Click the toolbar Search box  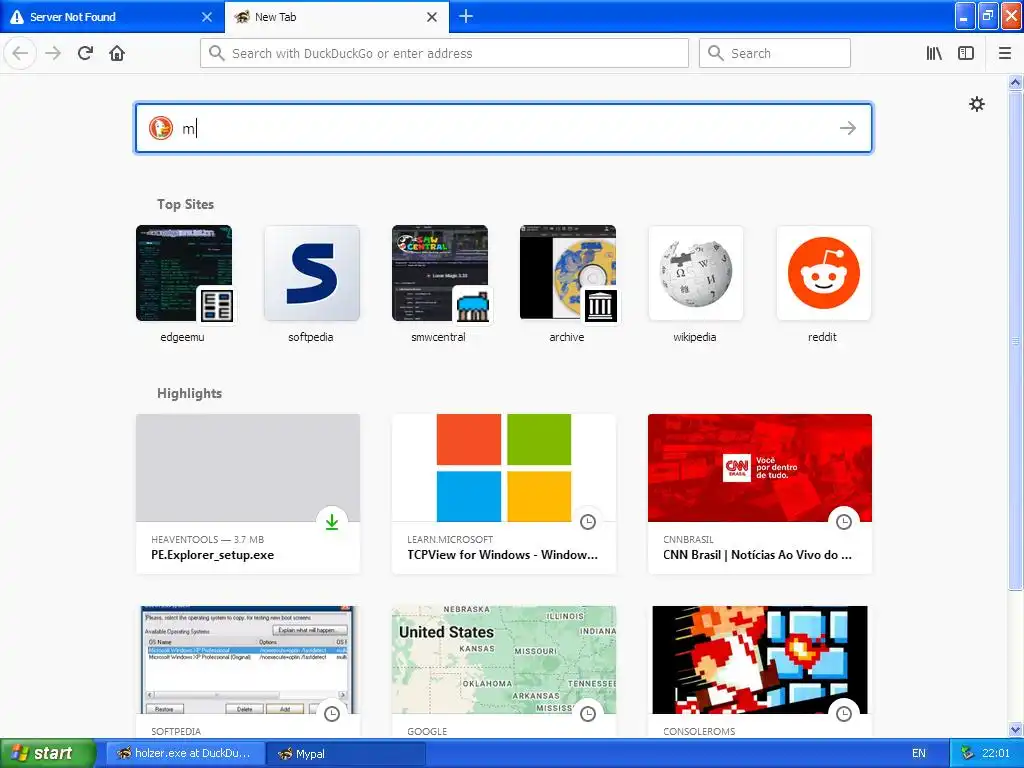click(x=775, y=53)
